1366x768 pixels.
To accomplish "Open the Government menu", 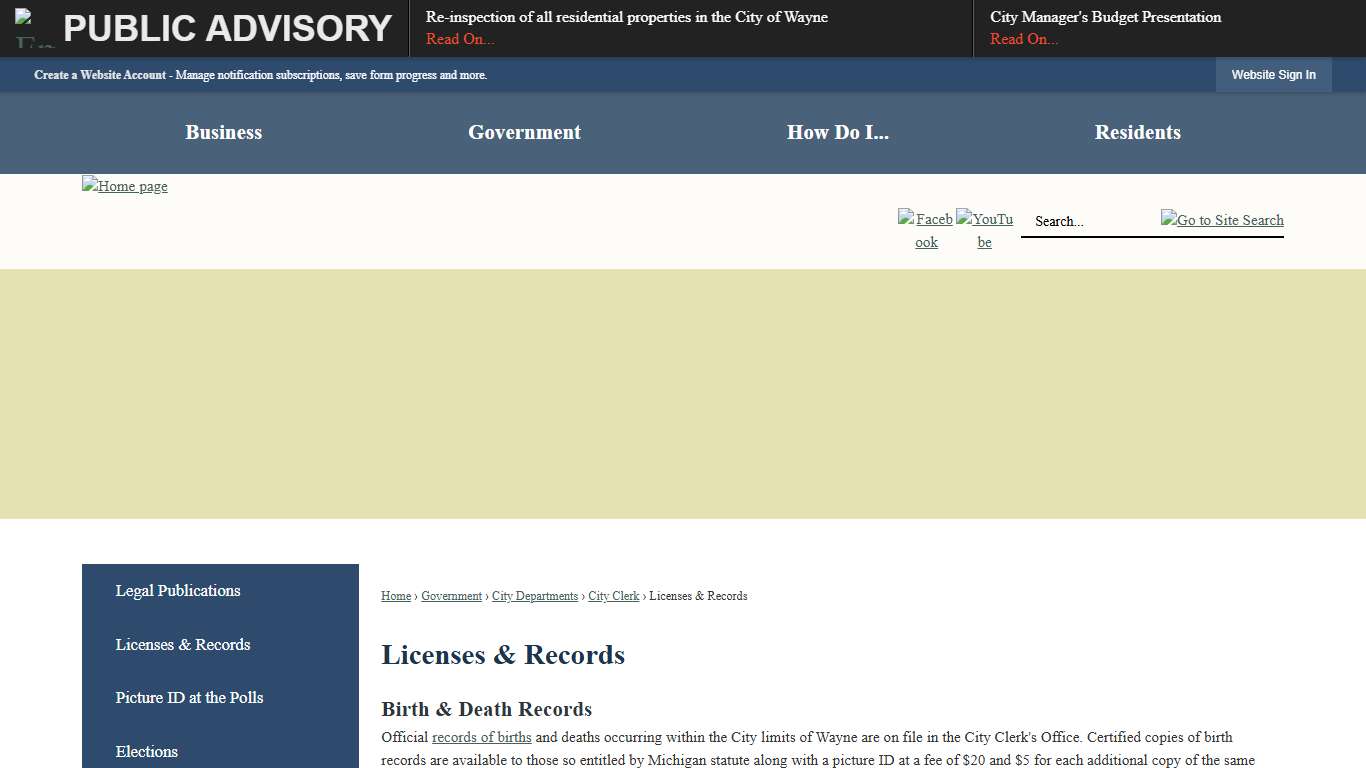I will [x=524, y=133].
